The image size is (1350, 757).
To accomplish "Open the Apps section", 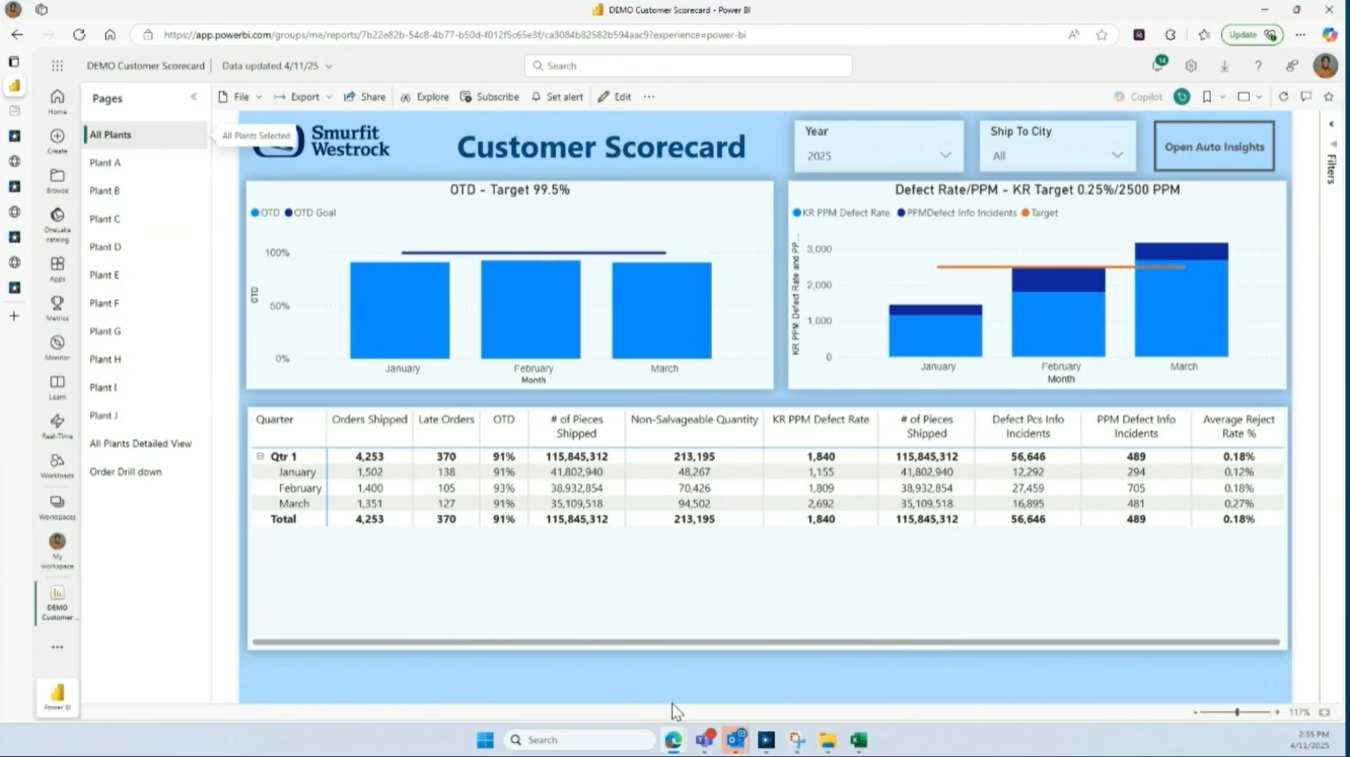I will [57, 268].
